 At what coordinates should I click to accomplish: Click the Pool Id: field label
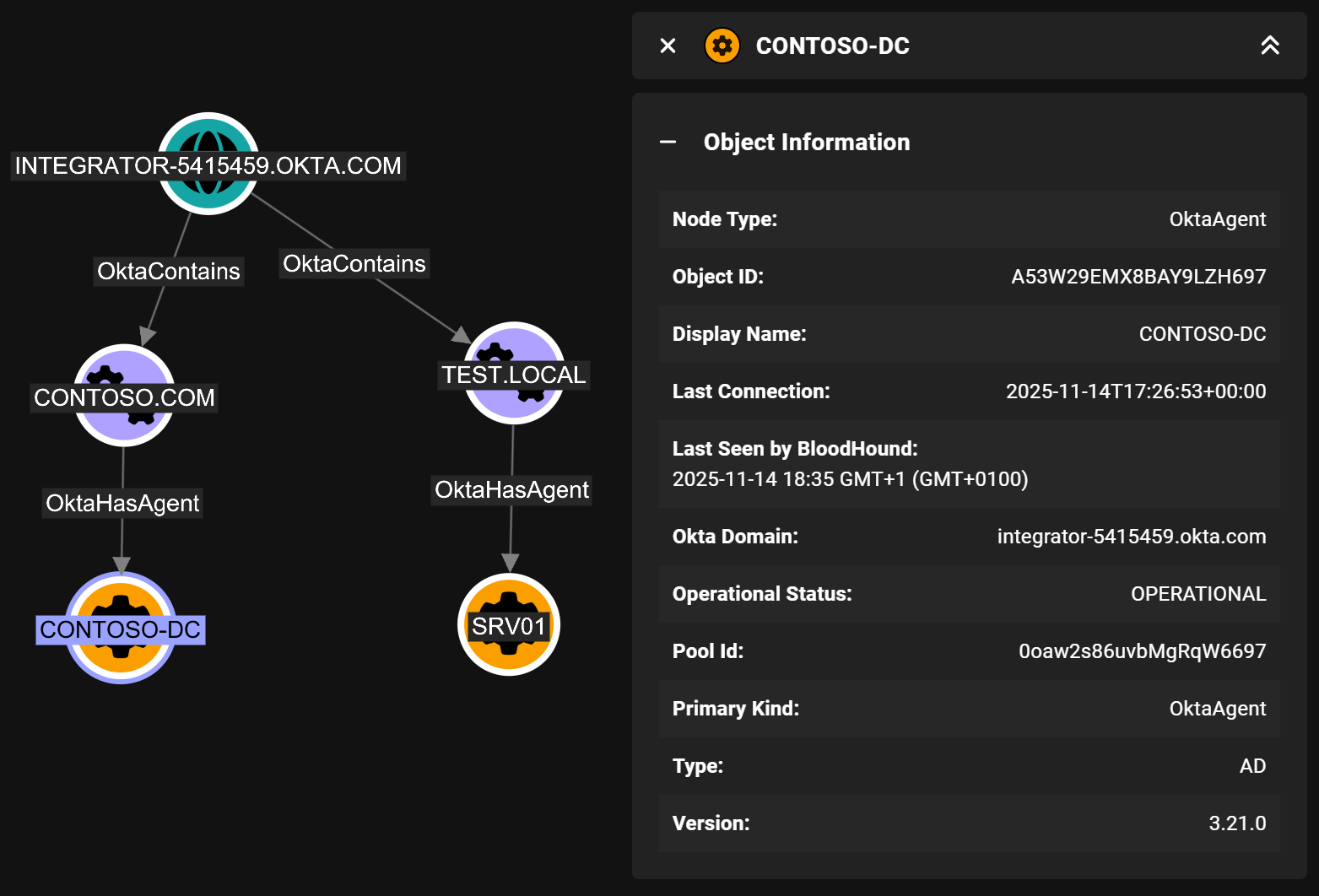(x=708, y=651)
